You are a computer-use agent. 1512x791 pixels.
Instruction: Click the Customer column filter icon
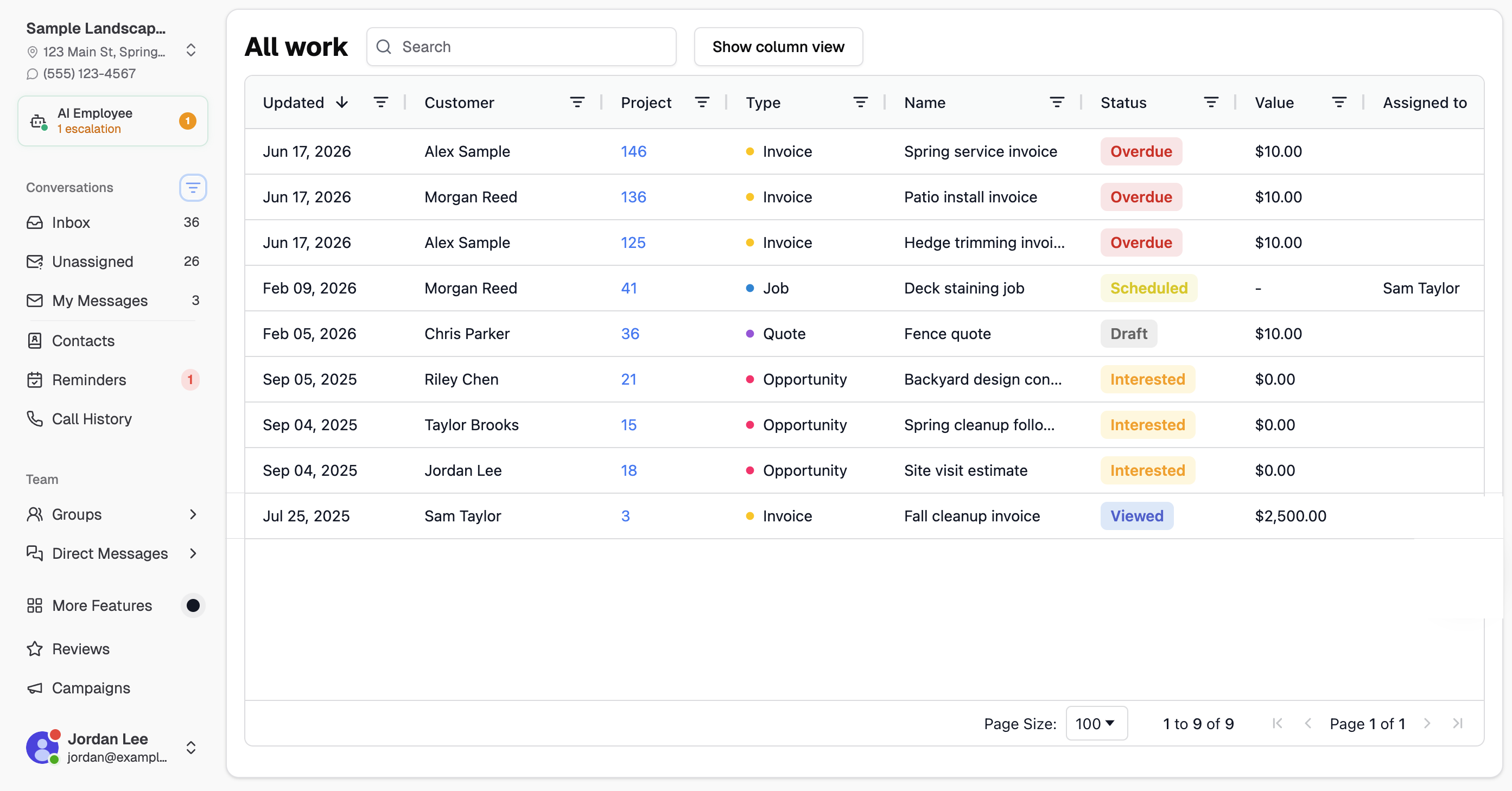tap(577, 103)
